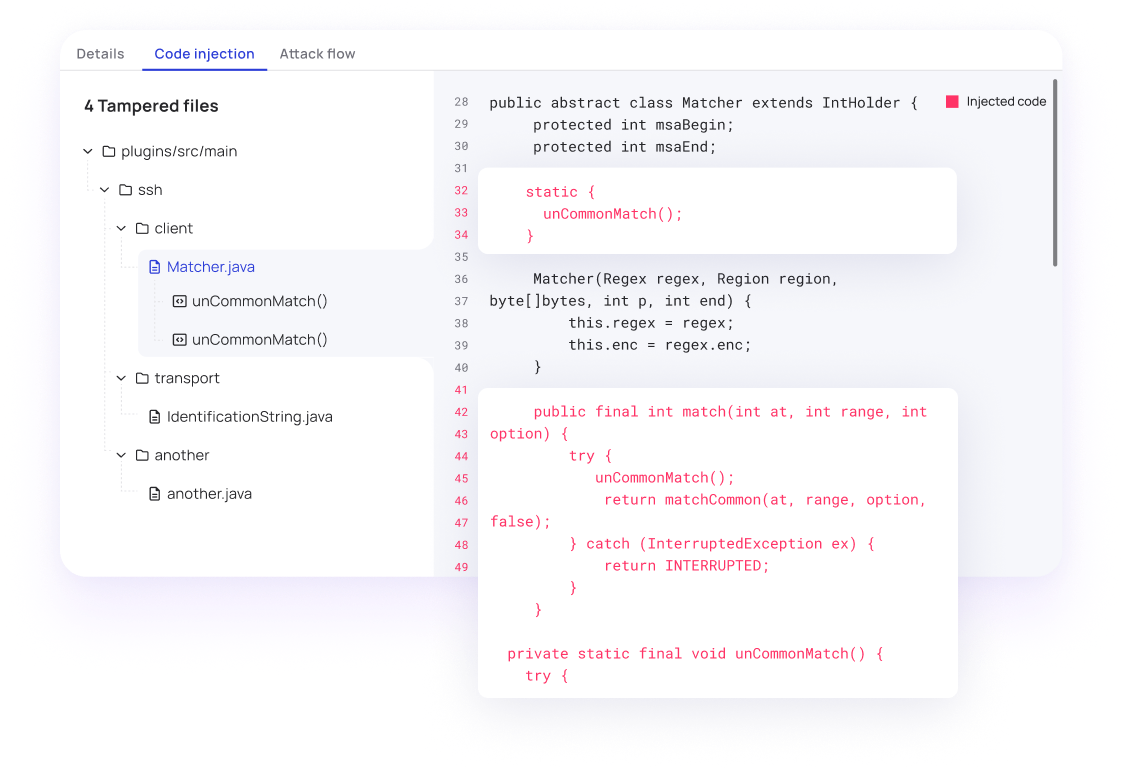The height and width of the screenshot is (768, 1123).
Task: Open IdentificationString.java in the file tree
Action: (249, 417)
